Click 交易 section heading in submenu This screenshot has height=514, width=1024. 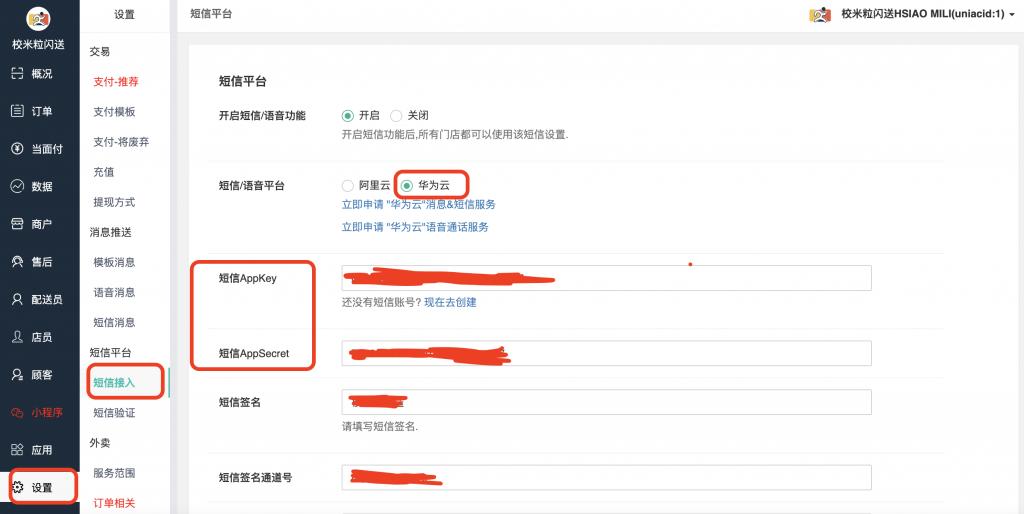click(100, 52)
